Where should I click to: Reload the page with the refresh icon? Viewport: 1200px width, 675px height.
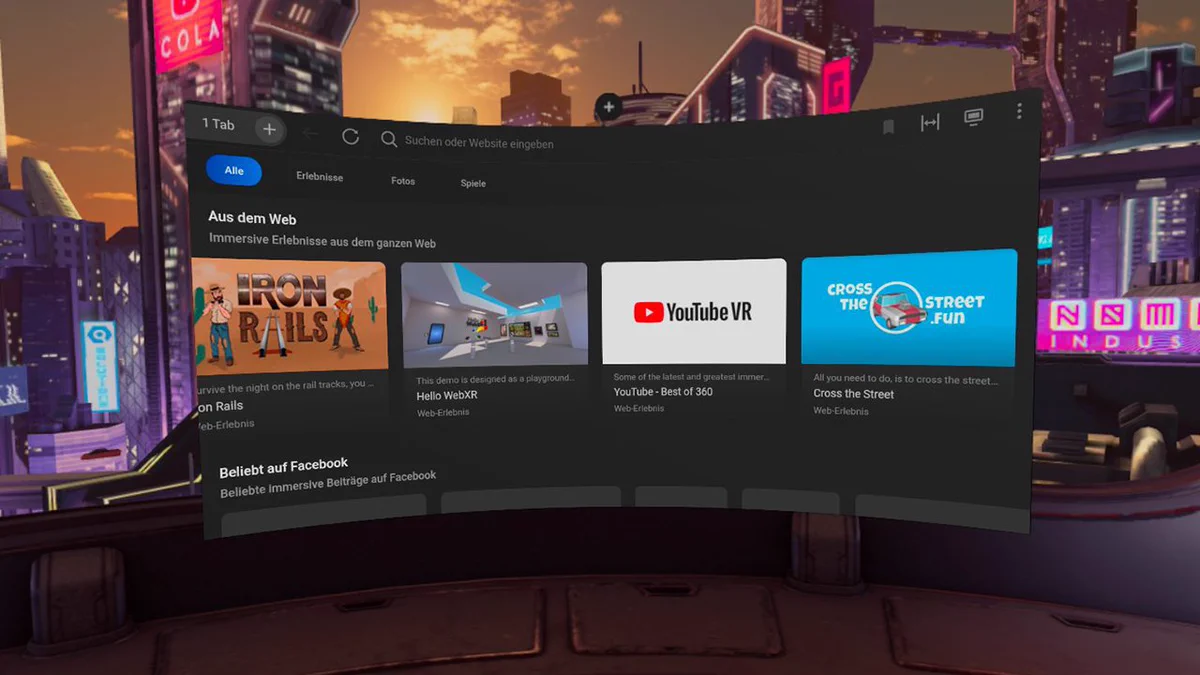click(x=350, y=137)
